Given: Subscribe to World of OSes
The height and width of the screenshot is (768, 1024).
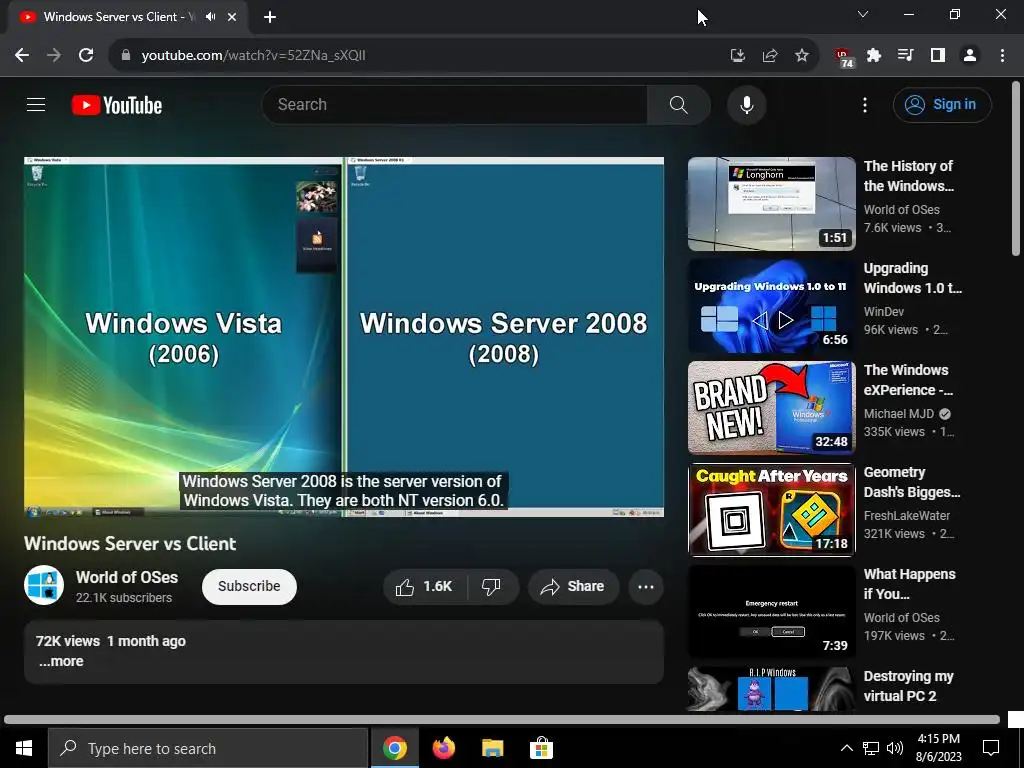Looking at the screenshot, I should click(249, 586).
